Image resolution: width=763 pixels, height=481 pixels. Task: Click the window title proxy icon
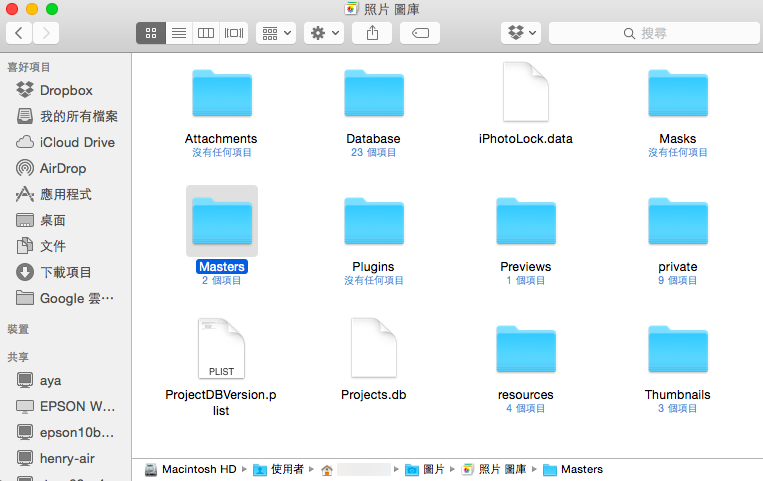351,9
